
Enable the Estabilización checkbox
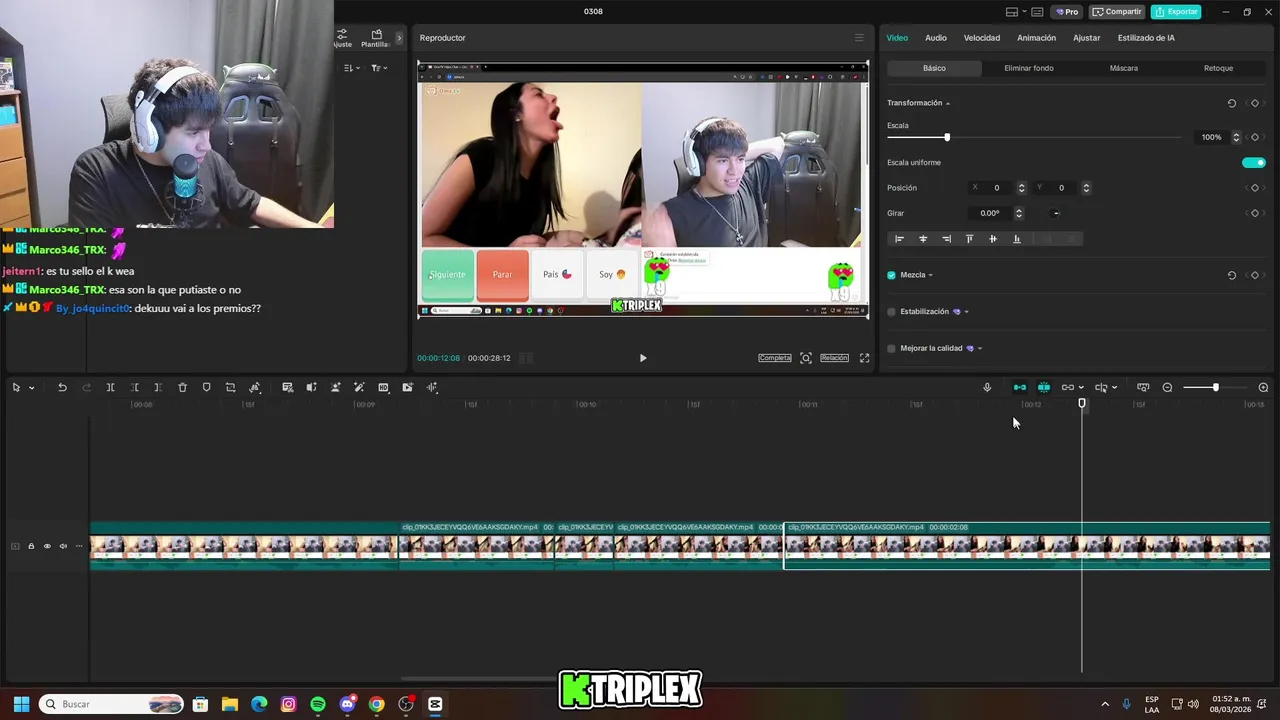(891, 312)
